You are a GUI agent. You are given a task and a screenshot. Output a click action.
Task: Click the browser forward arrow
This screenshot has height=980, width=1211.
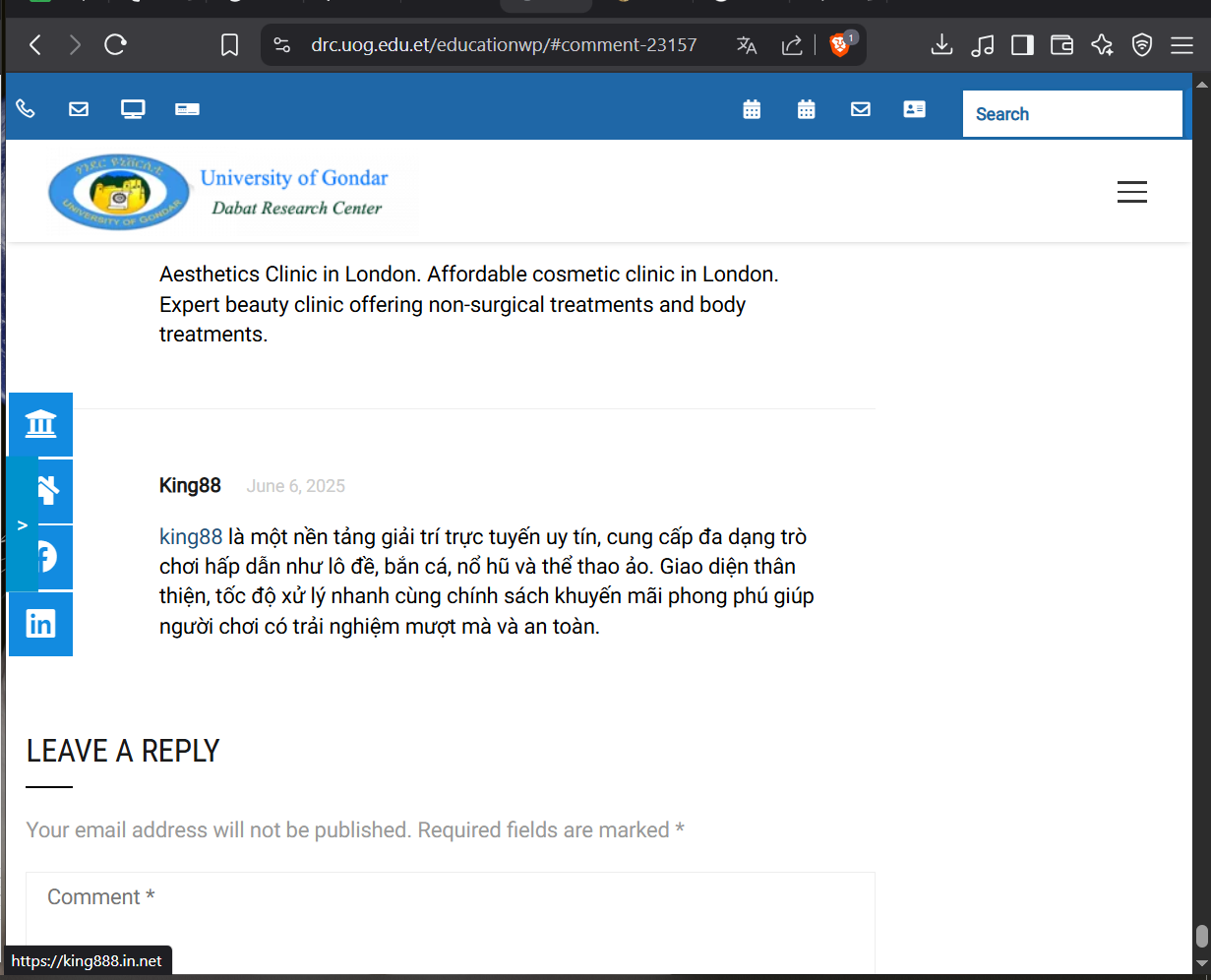click(75, 44)
